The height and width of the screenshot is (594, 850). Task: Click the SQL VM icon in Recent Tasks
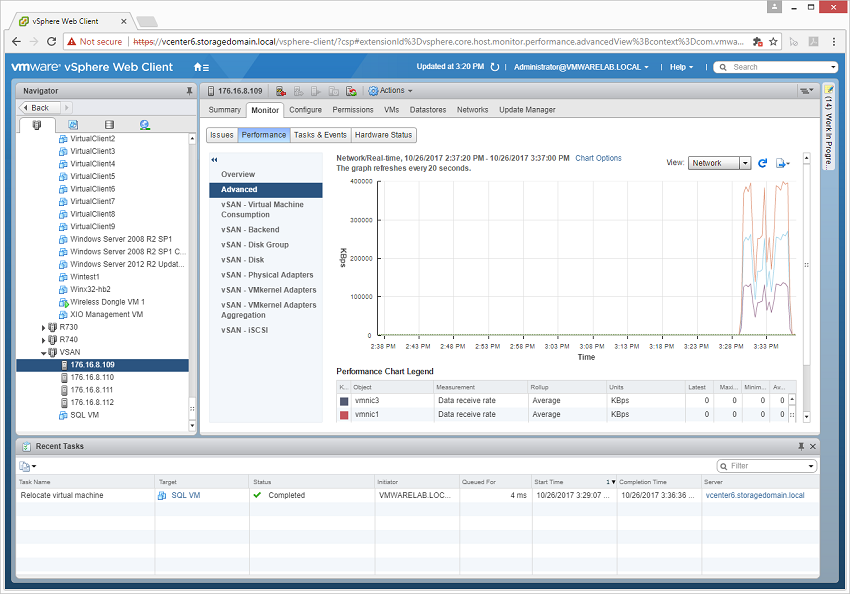tap(162, 495)
